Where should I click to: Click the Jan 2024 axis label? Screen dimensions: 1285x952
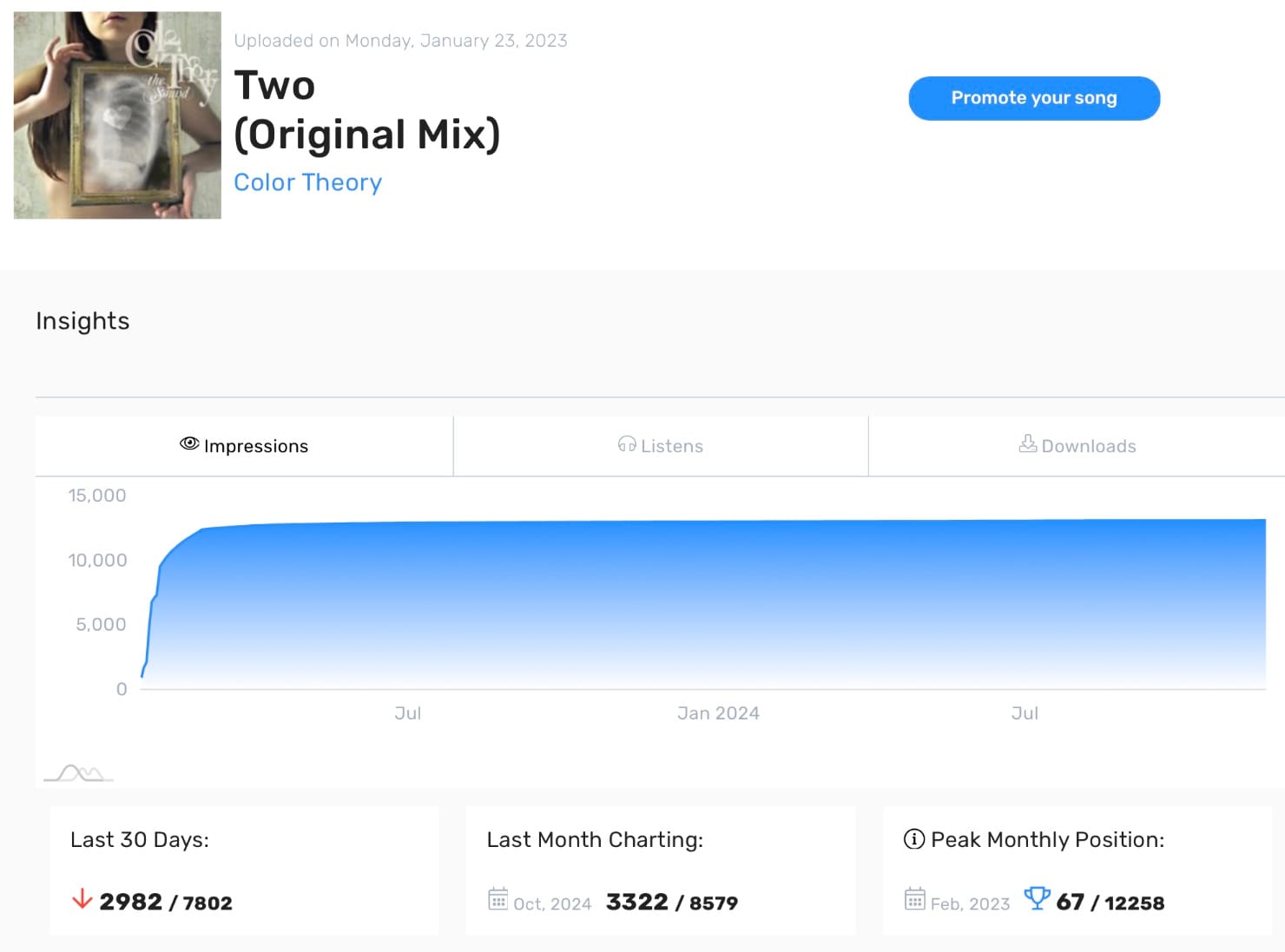[719, 712]
